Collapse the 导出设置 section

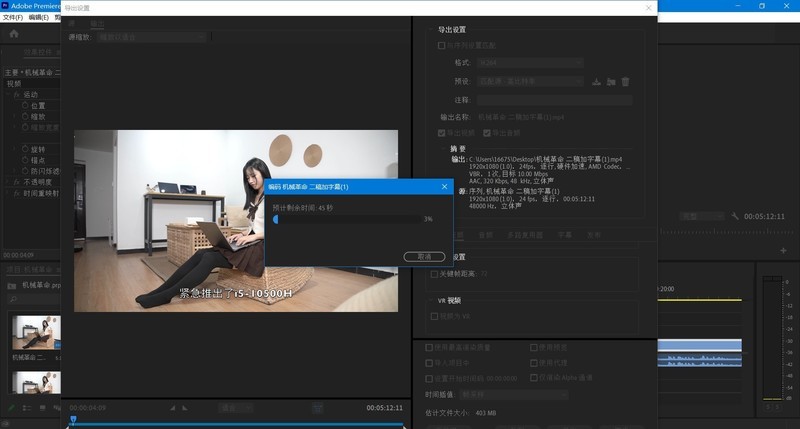[x=430, y=30]
